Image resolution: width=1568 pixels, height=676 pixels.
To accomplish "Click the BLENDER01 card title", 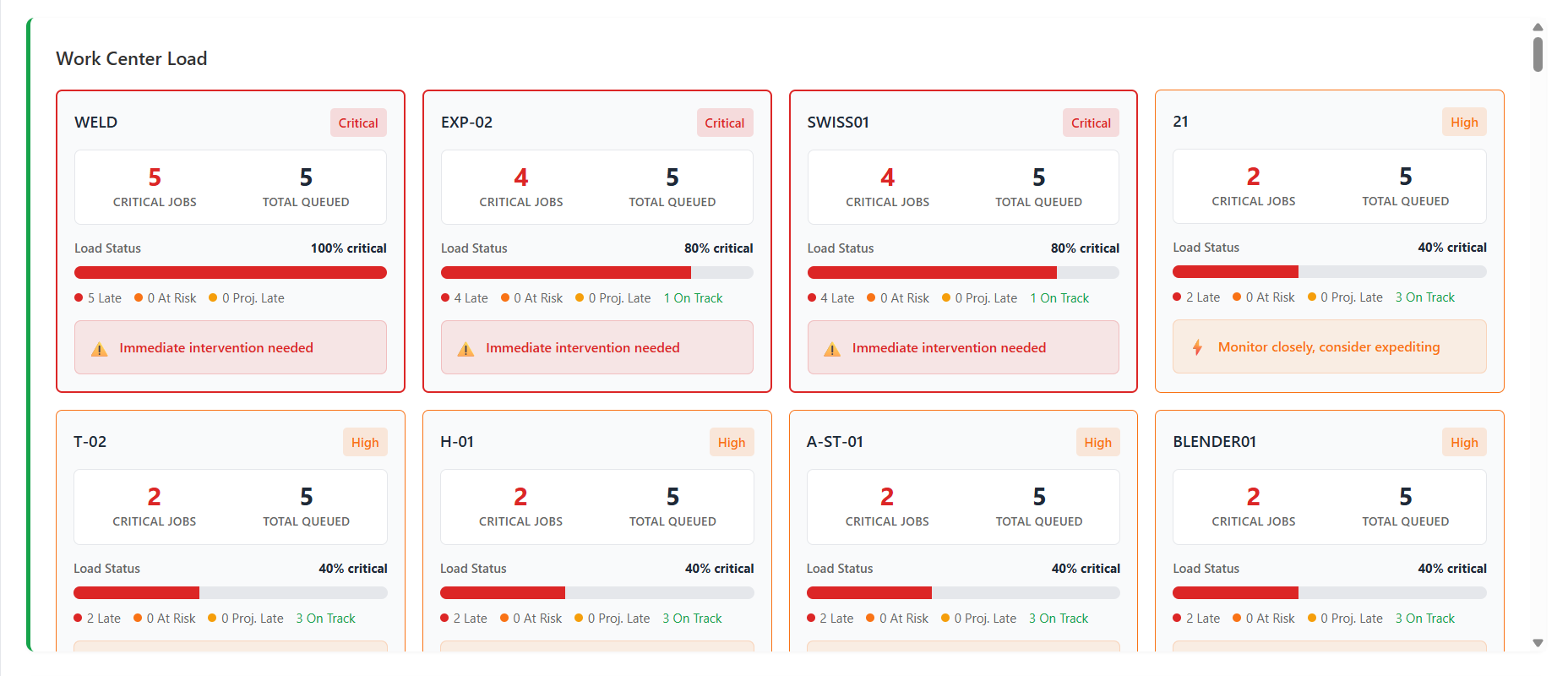I will 1214,441.
